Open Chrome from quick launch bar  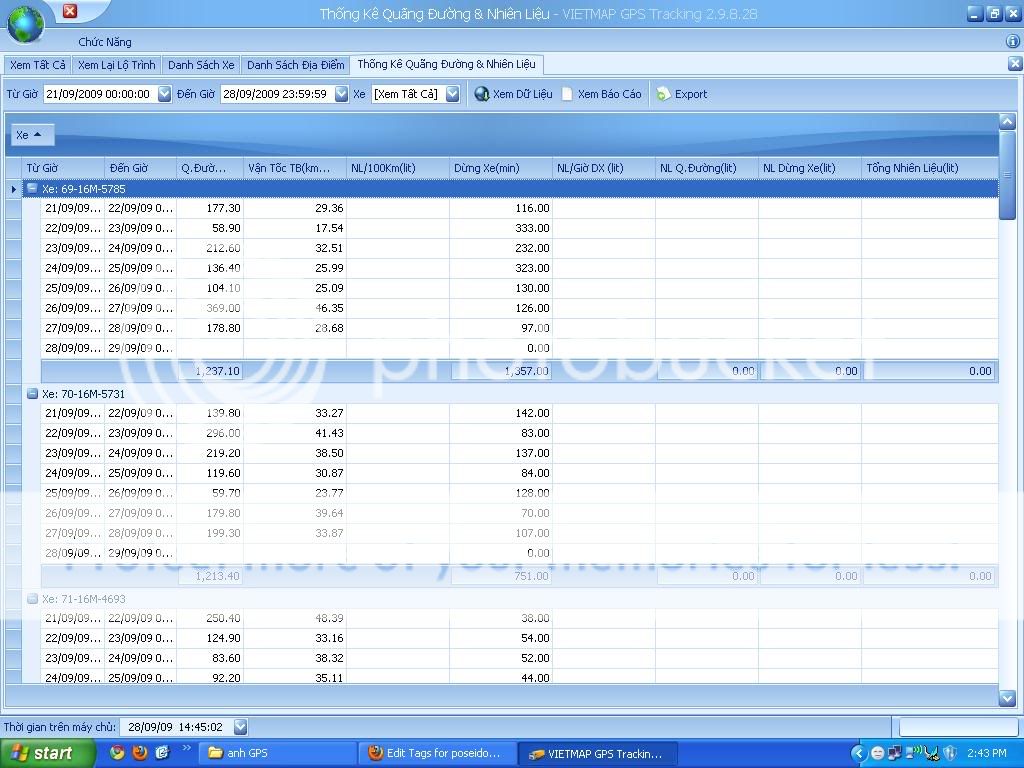click(117, 753)
